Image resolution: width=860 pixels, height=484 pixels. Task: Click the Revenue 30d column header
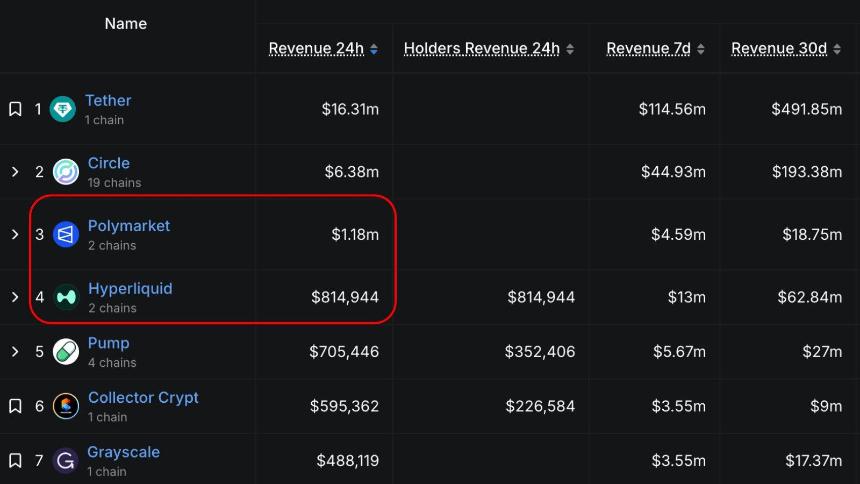[779, 49]
